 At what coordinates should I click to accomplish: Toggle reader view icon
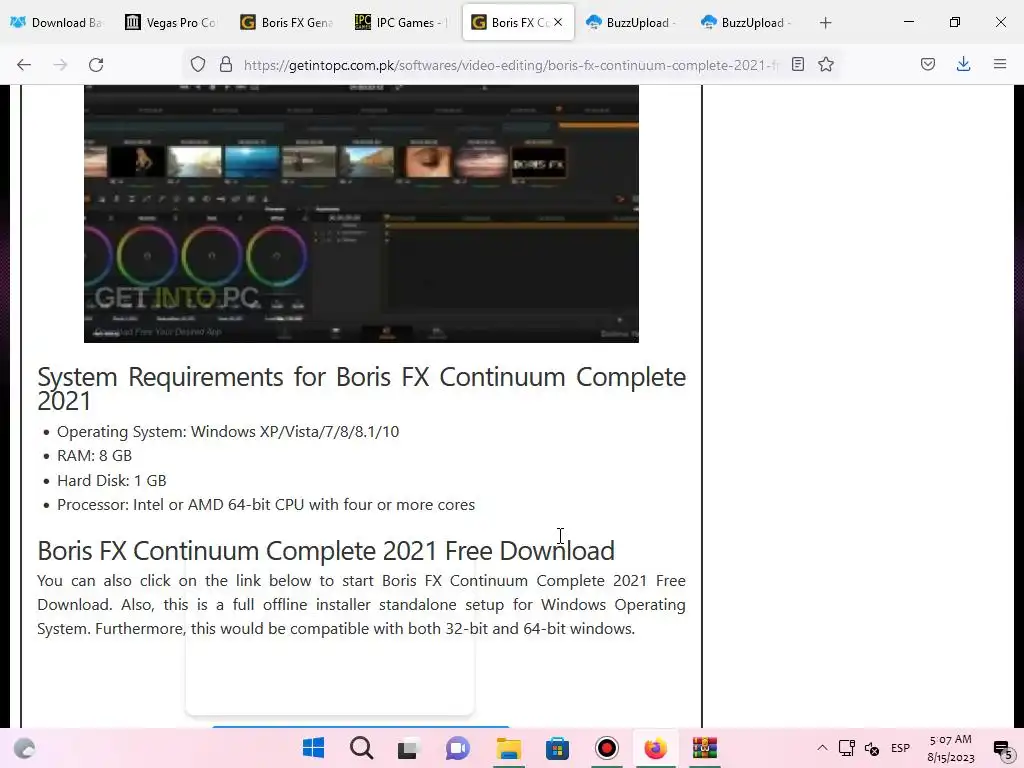797,64
